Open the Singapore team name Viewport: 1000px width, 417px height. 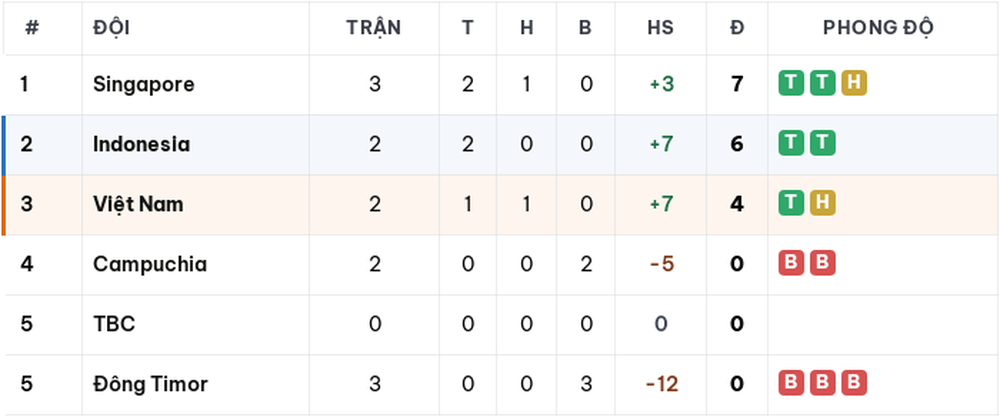[x=143, y=84]
